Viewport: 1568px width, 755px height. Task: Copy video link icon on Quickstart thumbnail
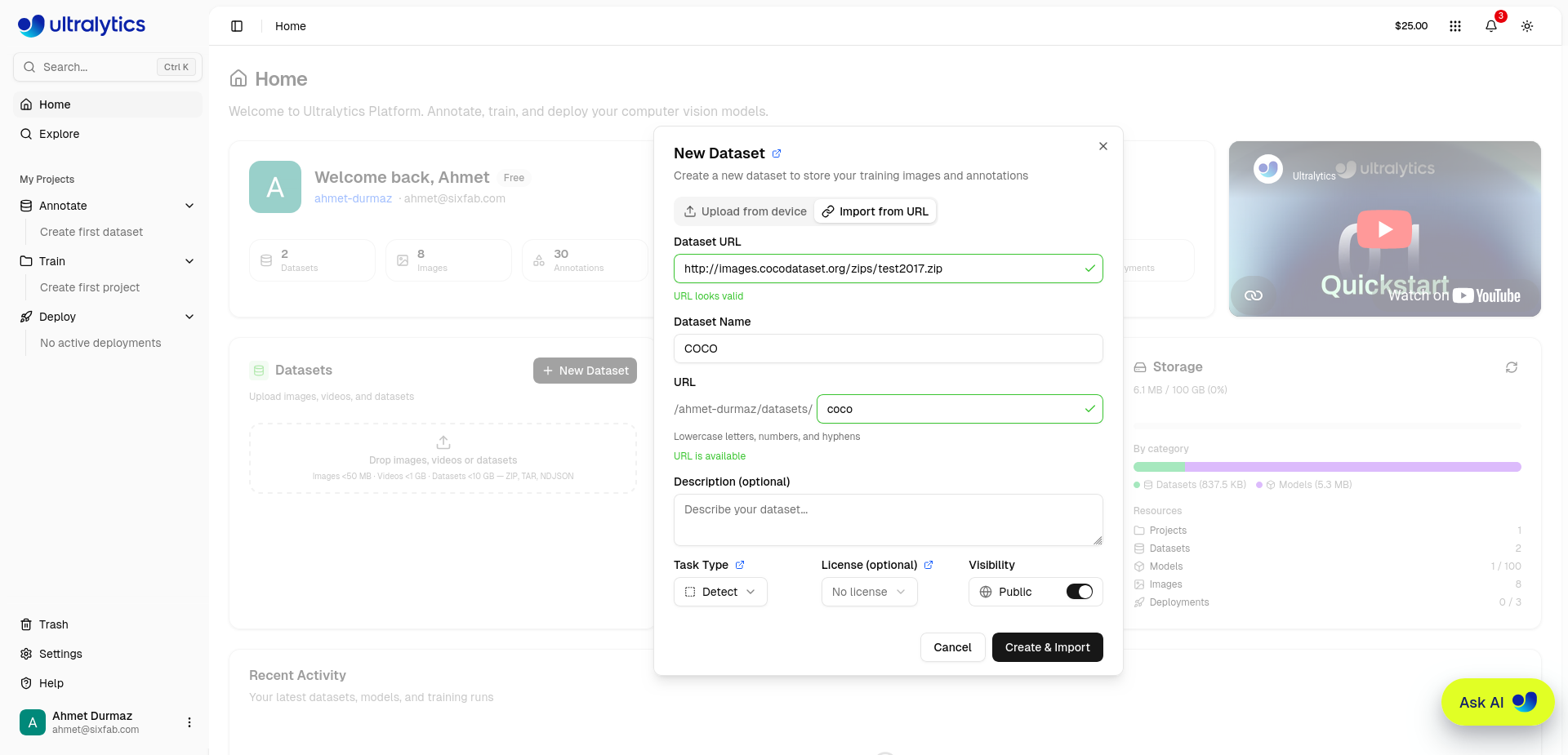pos(1254,295)
